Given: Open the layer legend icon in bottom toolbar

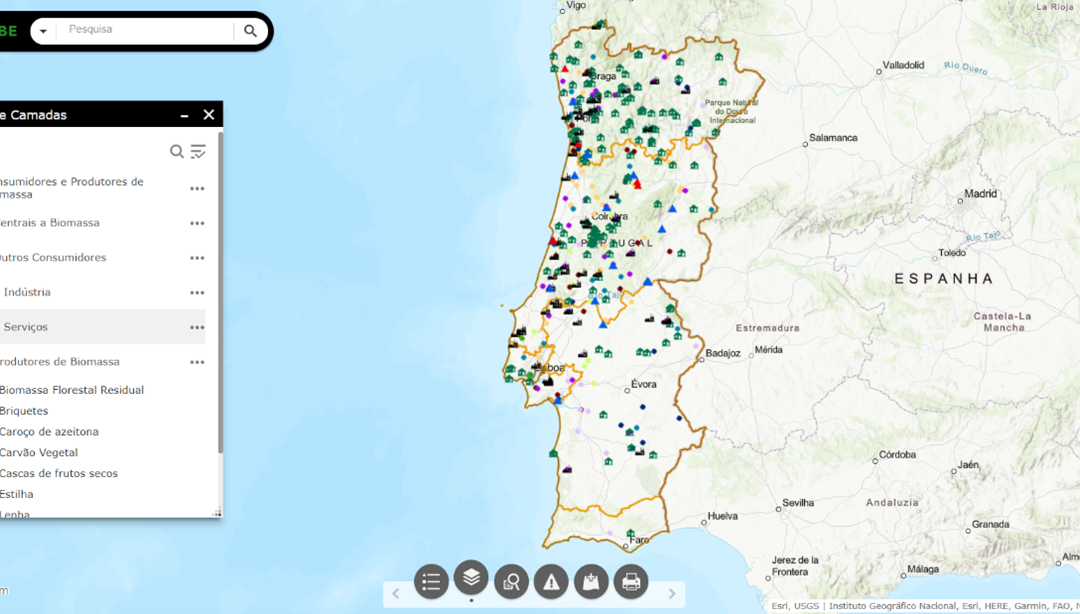Looking at the screenshot, I should pos(431,581).
